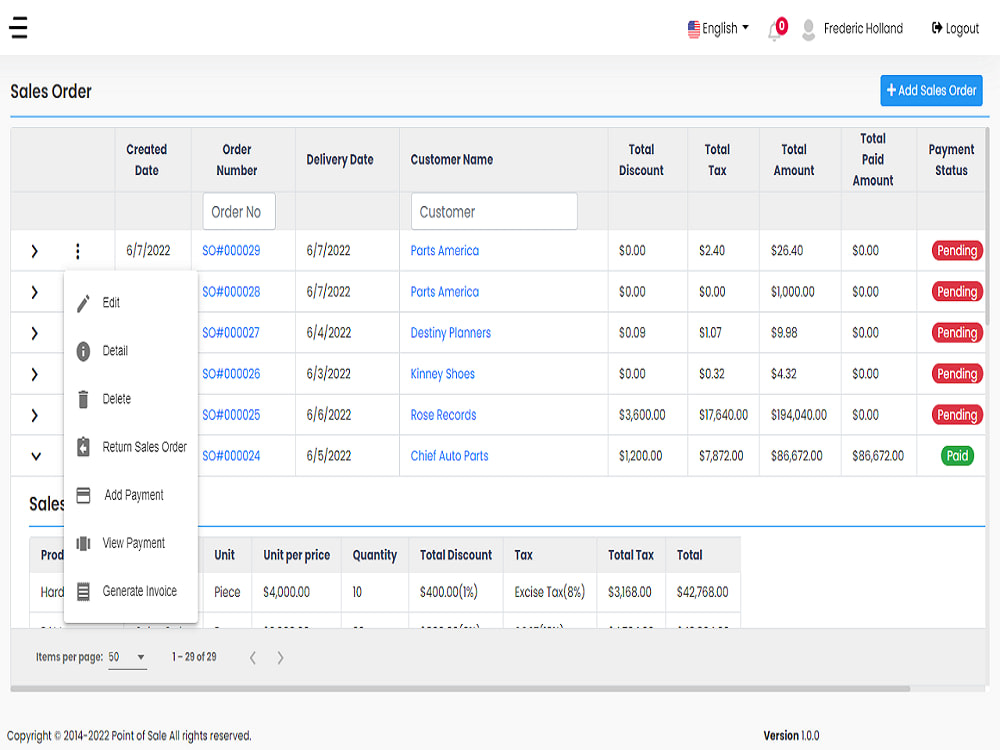Open order link SO#000029
This screenshot has height=750, width=1000.
click(231, 251)
